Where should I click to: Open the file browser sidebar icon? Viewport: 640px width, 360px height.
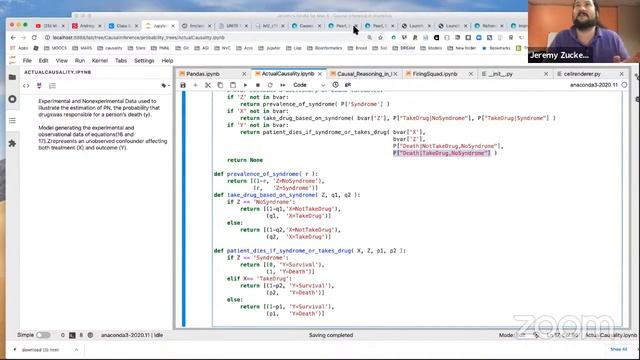pos(12,77)
